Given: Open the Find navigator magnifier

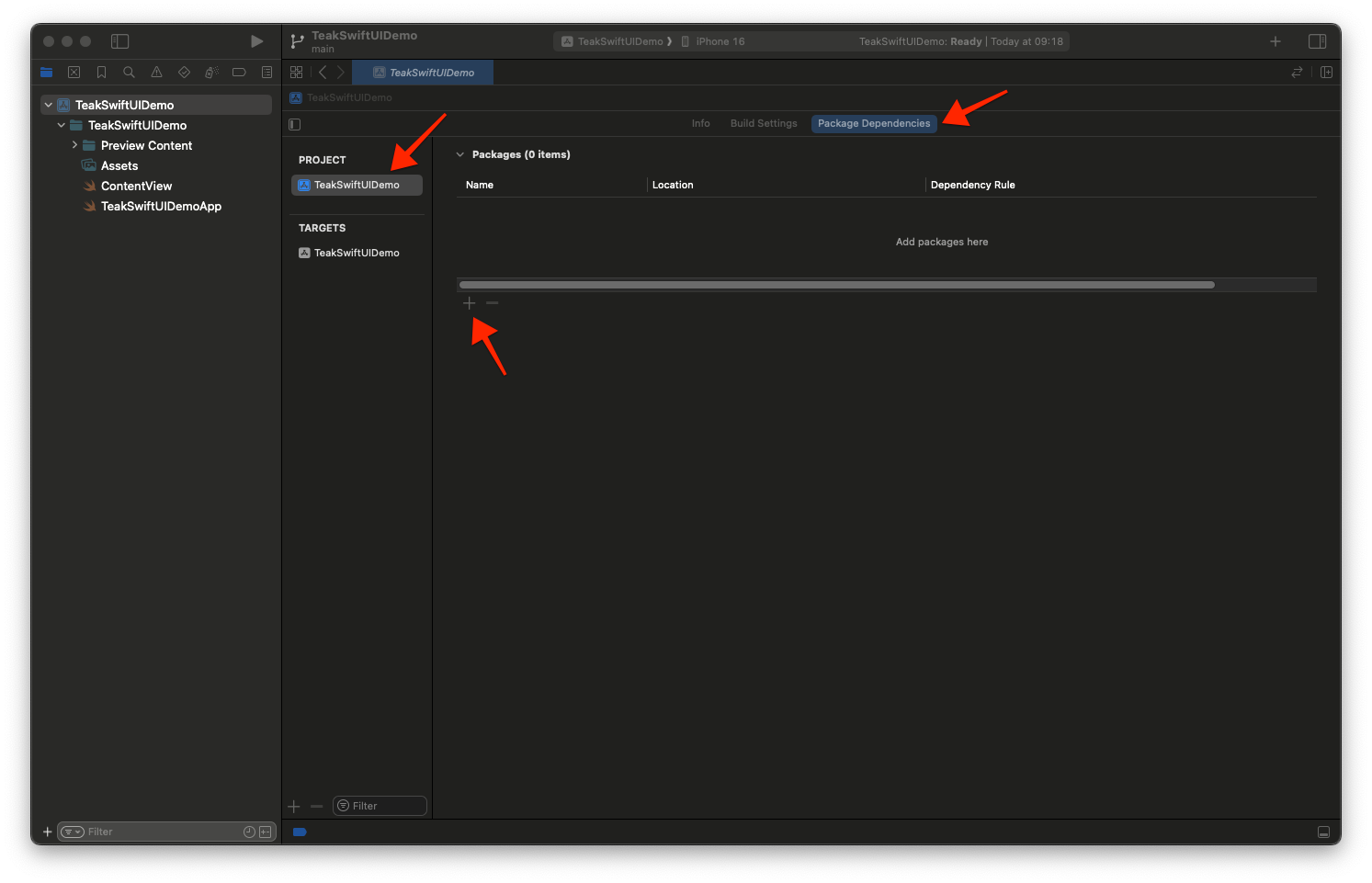Looking at the screenshot, I should 130,72.
